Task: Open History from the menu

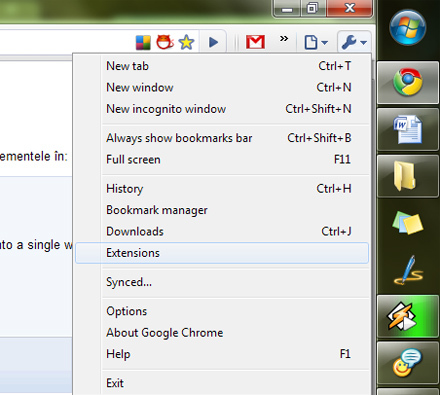Action: tap(222, 189)
